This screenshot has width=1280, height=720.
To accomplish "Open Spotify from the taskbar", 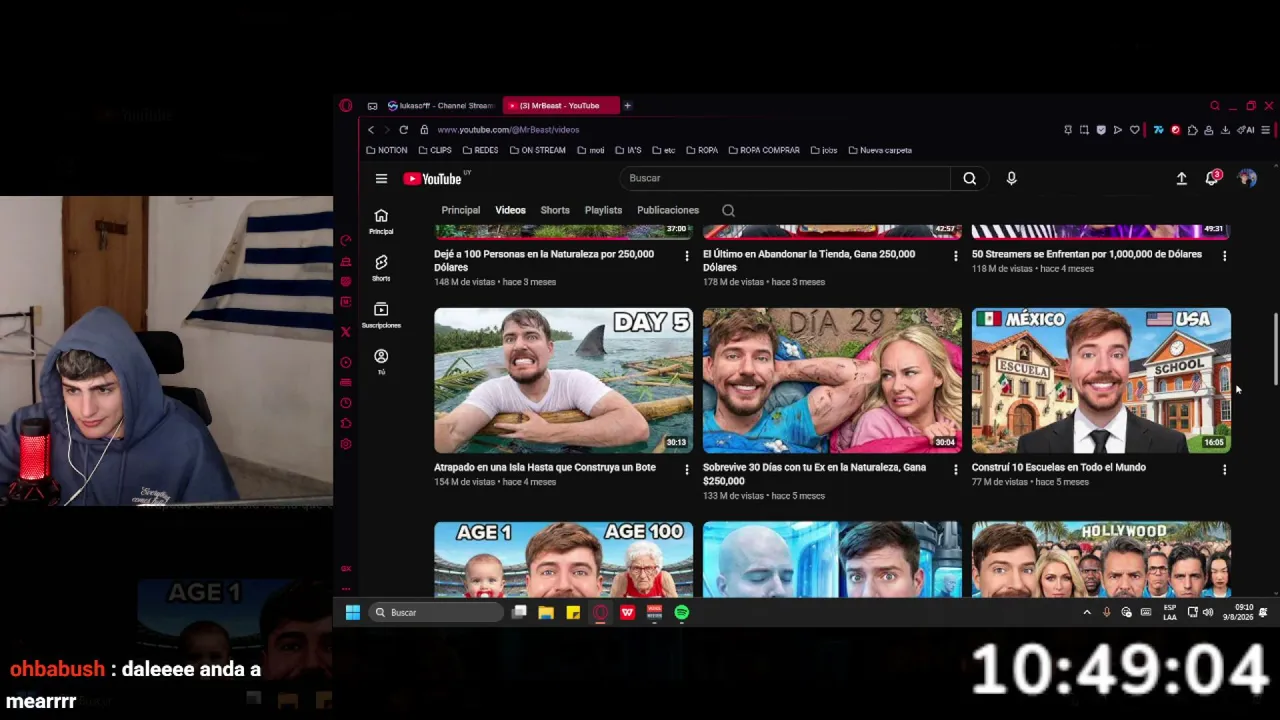I will coord(681,612).
